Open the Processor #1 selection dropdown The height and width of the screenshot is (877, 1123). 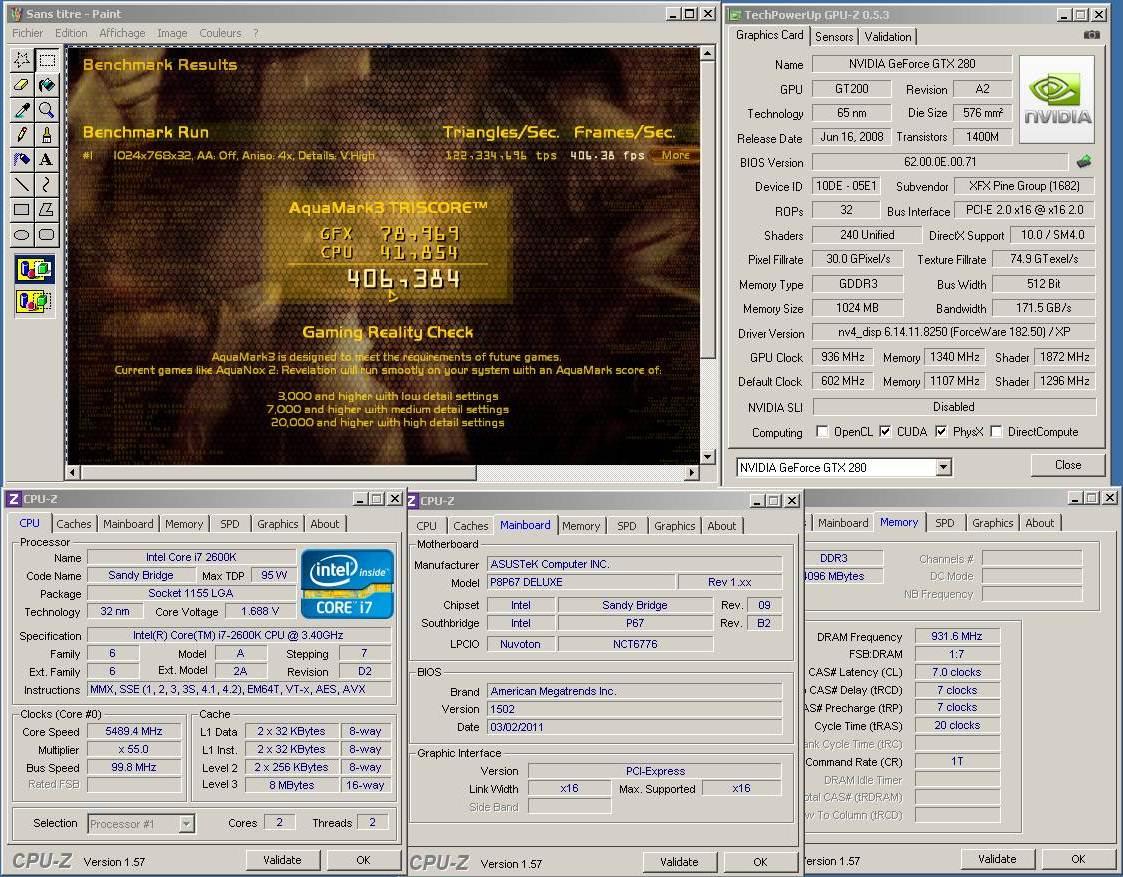click(186, 823)
